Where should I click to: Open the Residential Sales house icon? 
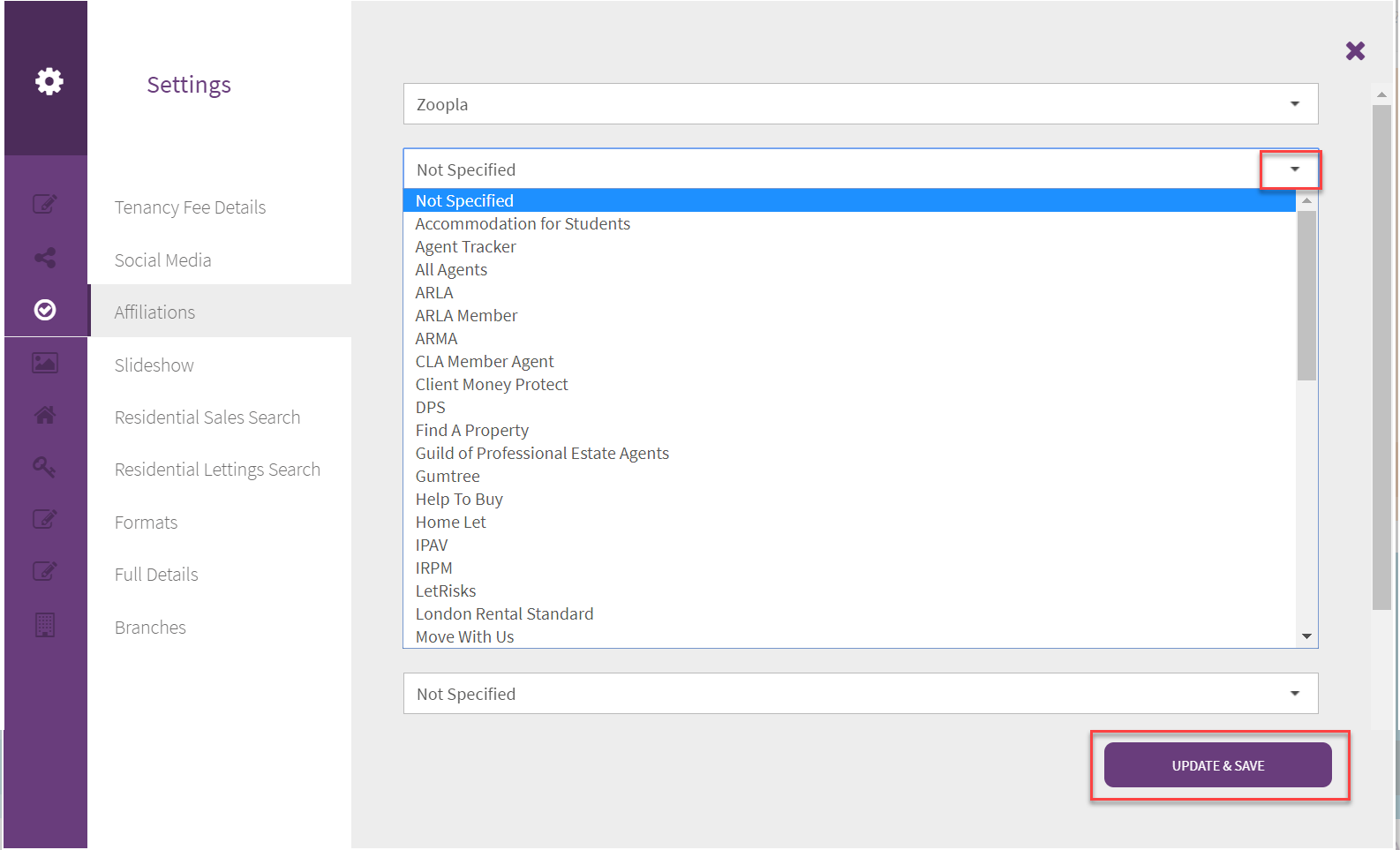45,415
